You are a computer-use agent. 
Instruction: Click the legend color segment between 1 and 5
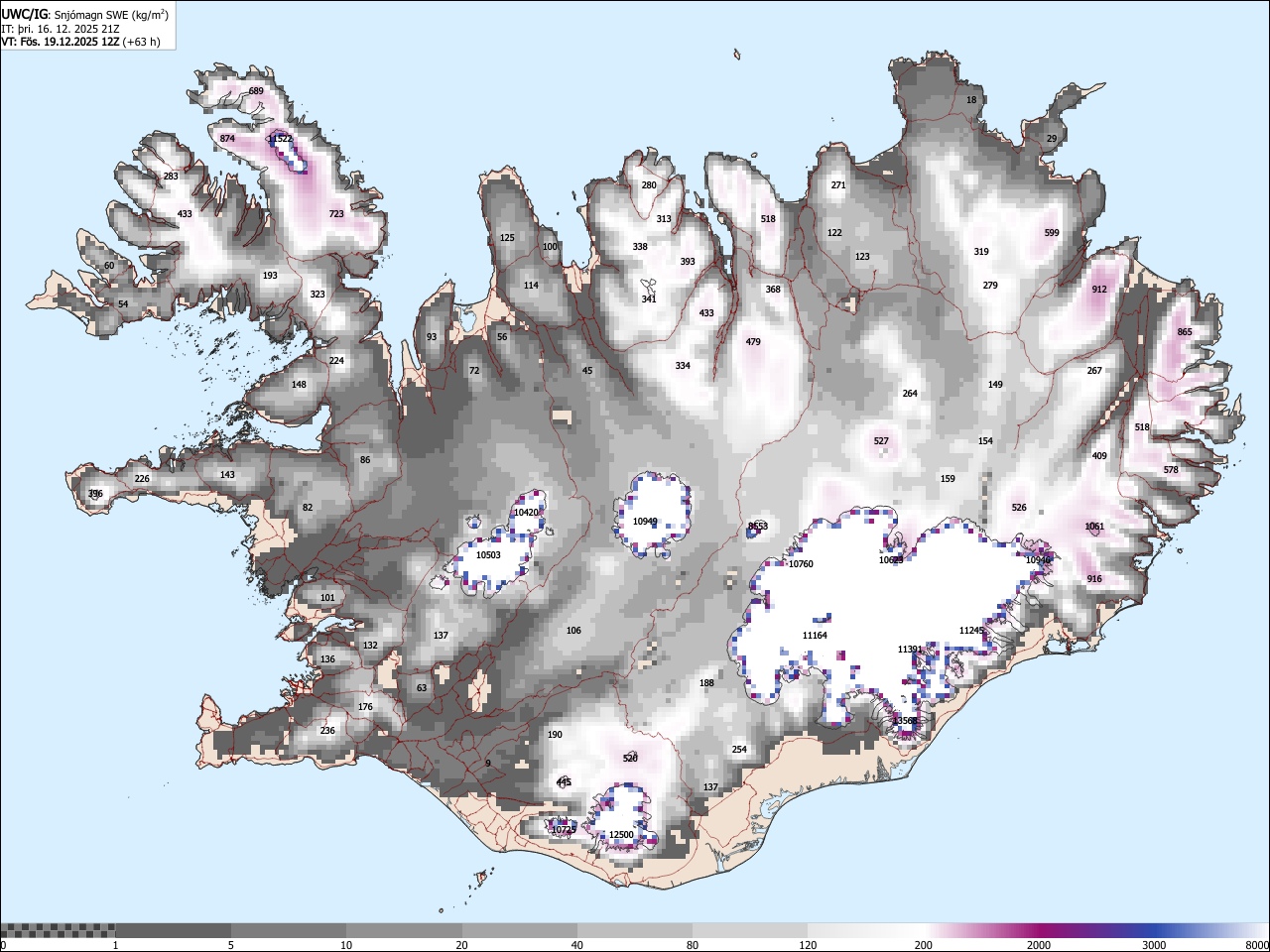pyautogui.click(x=173, y=930)
